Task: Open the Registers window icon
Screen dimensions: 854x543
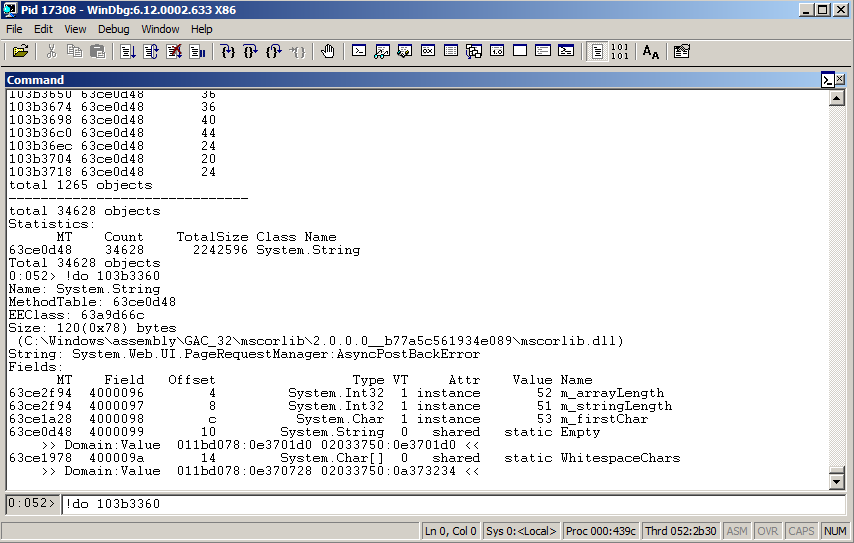Action: tap(427, 51)
